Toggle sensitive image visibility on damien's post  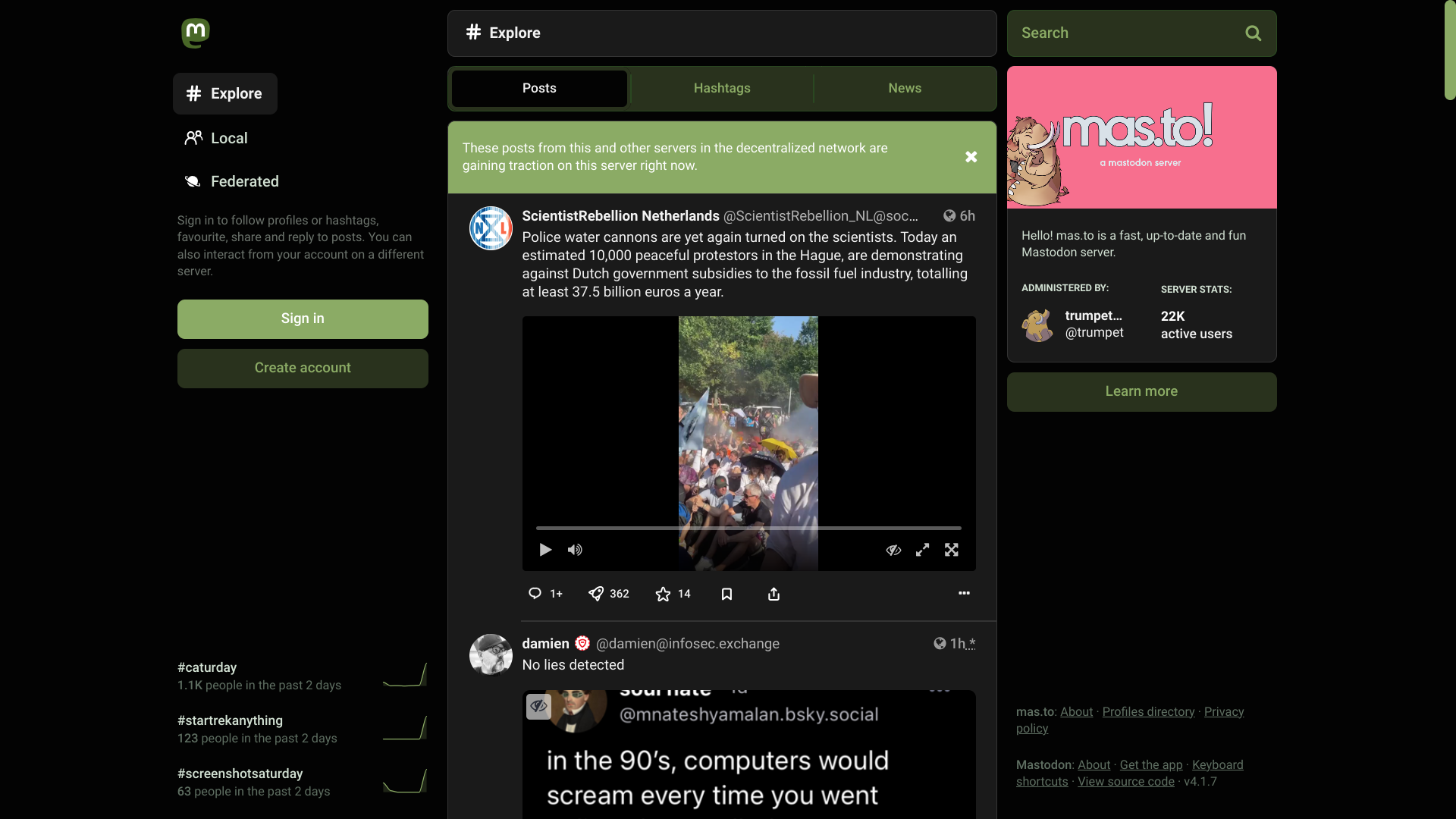click(x=538, y=706)
